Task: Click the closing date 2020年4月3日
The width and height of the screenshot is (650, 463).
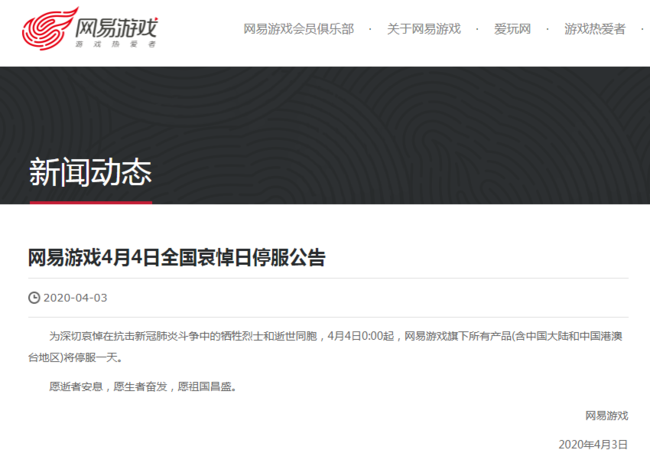Action: 593,444
